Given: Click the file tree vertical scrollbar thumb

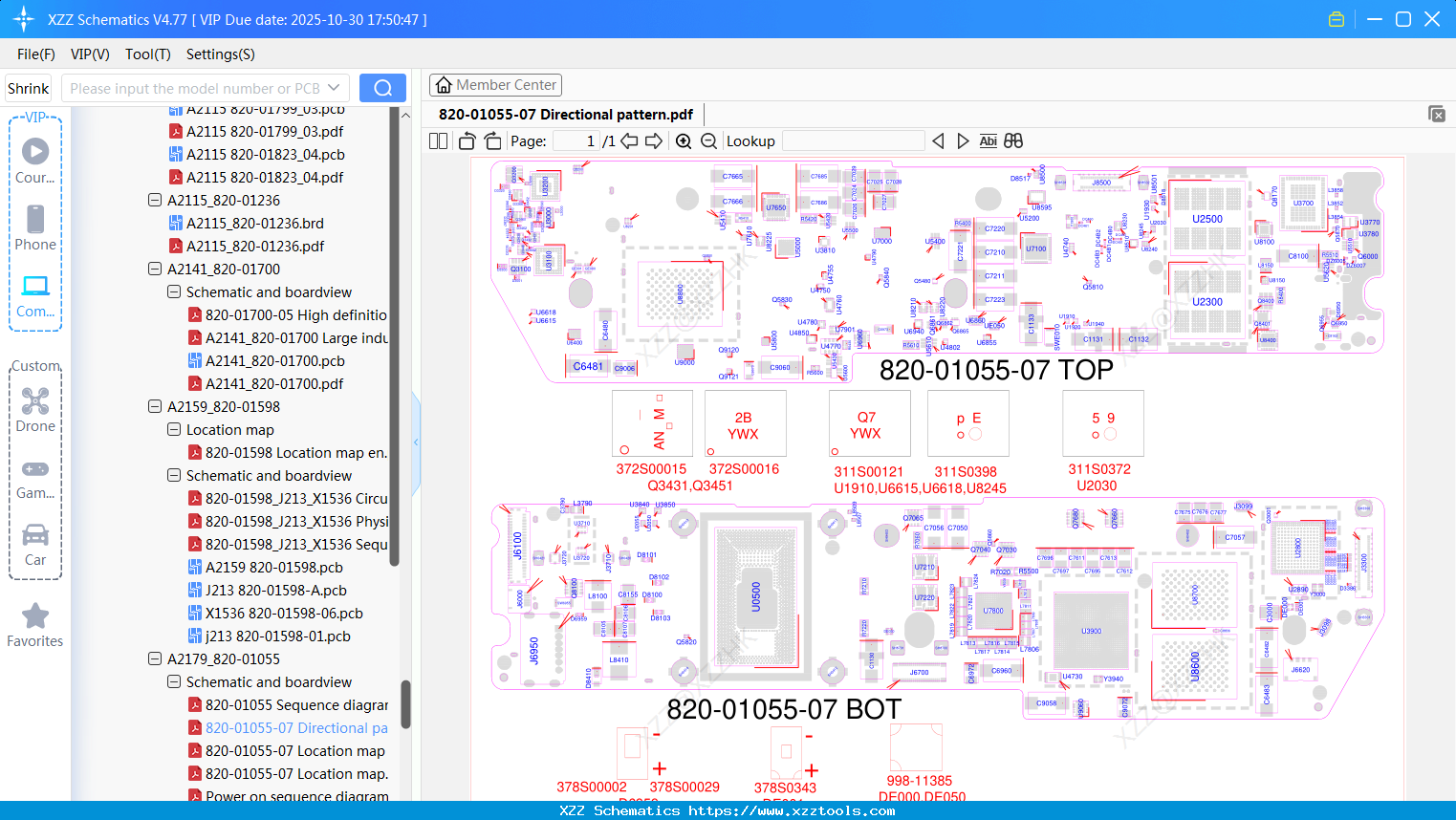Looking at the screenshot, I should point(405,704).
